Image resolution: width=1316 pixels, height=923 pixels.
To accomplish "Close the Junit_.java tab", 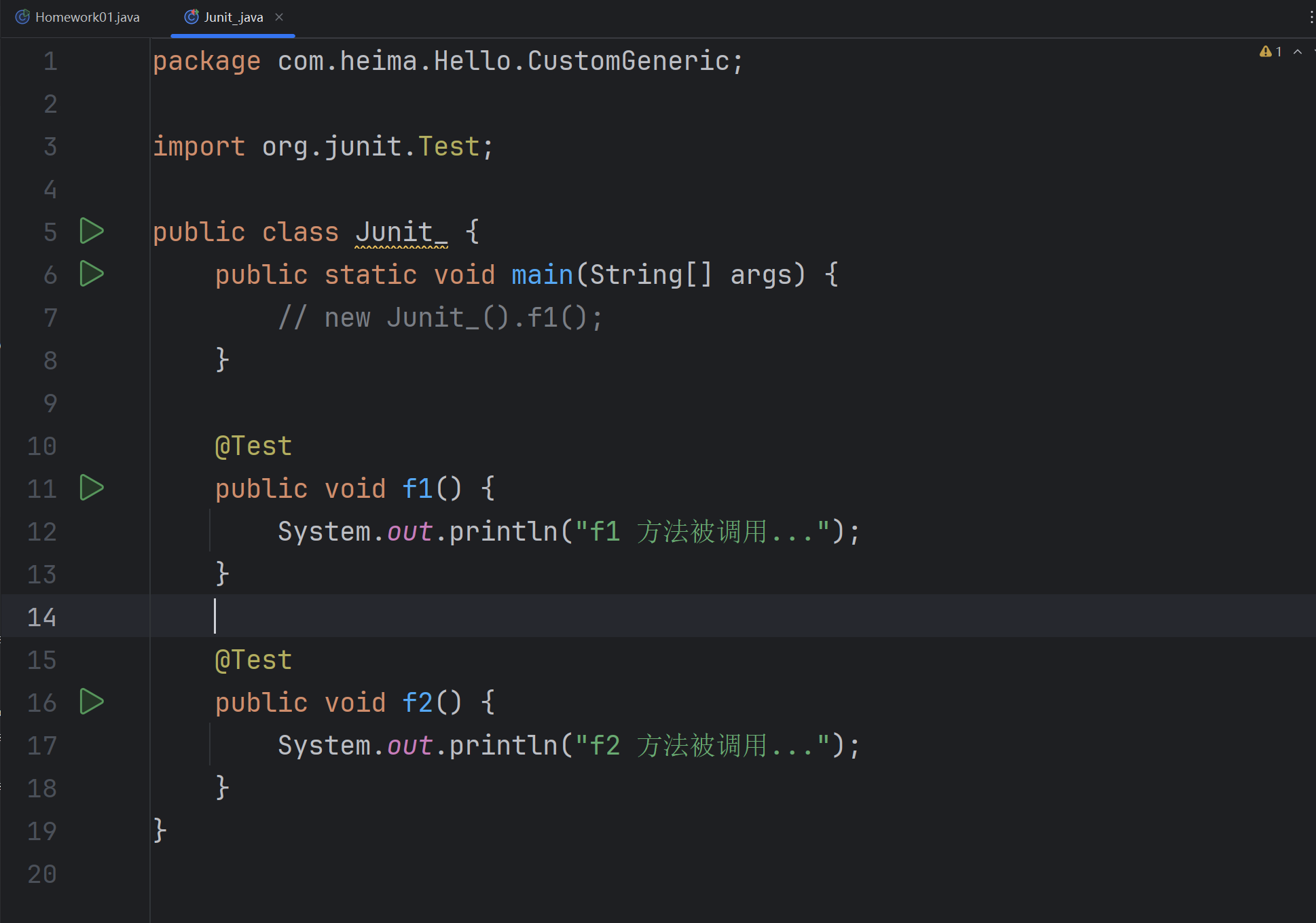I will point(279,17).
